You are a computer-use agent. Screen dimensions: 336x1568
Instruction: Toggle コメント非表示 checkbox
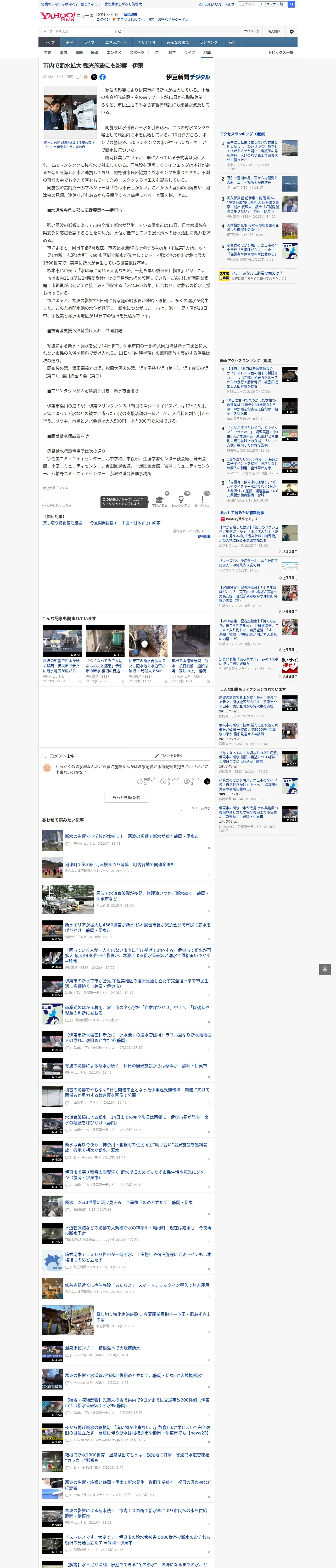coord(183,808)
